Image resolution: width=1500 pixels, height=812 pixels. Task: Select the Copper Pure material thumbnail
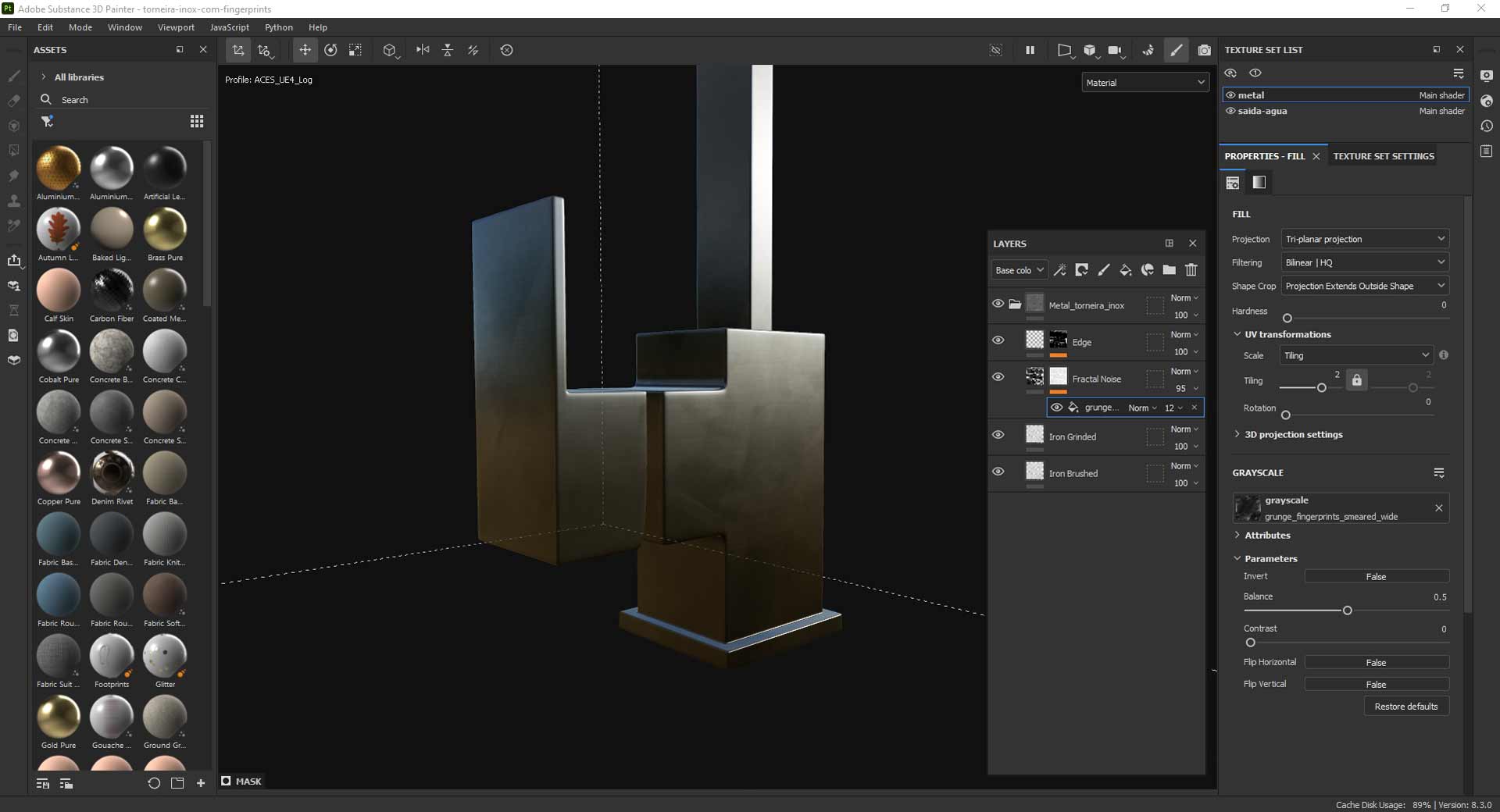pyautogui.click(x=59, y=473)
